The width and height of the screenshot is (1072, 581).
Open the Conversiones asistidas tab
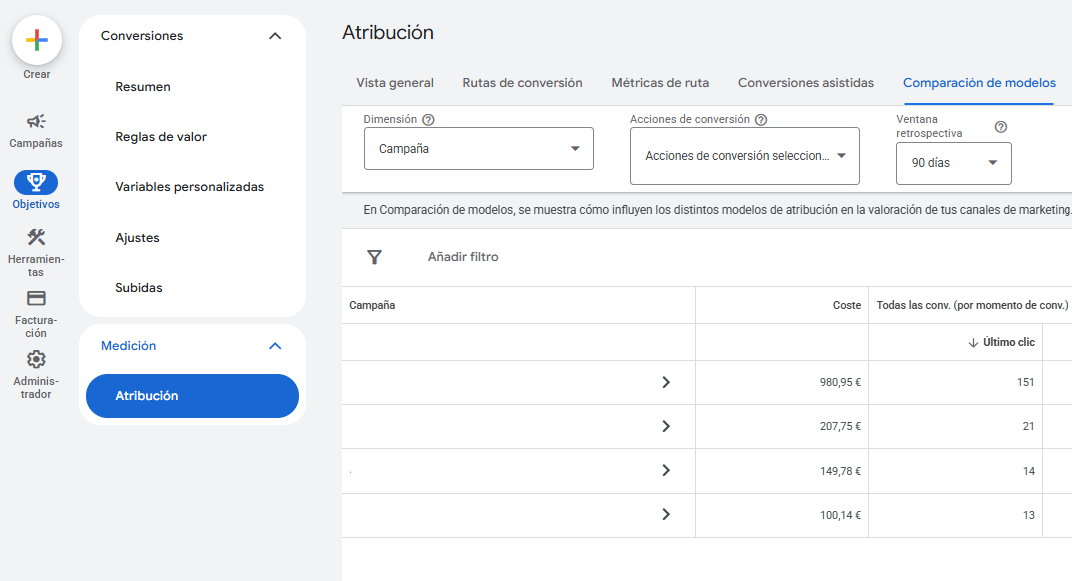pos(805,83)
